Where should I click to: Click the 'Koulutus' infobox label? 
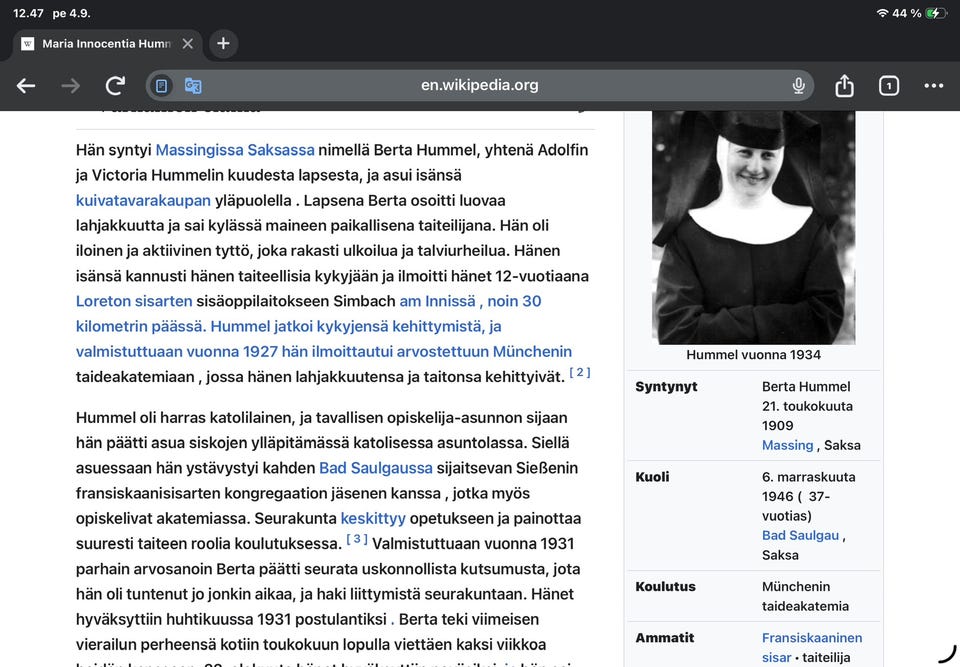(x=666, y=586)
